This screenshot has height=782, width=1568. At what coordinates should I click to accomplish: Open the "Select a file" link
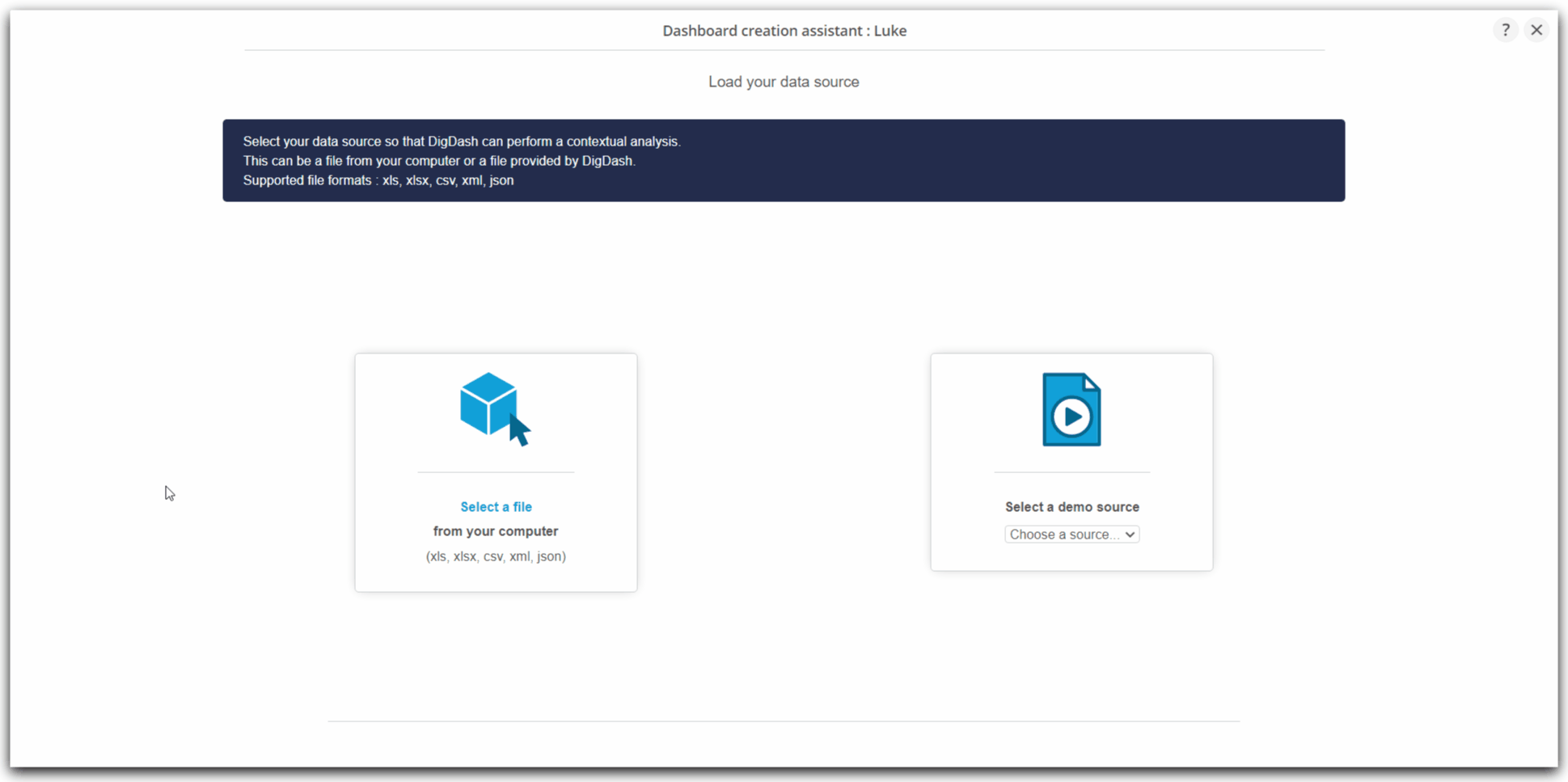click(x=496, y=507)
